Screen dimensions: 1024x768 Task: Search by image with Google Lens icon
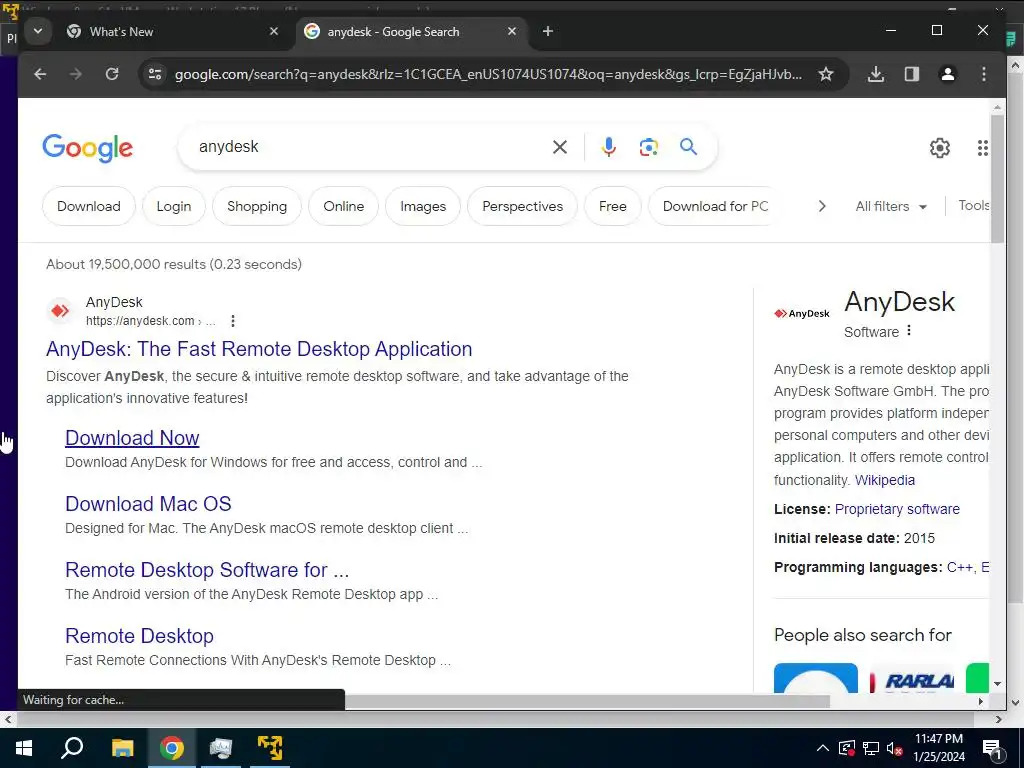[x=648, y=147]
